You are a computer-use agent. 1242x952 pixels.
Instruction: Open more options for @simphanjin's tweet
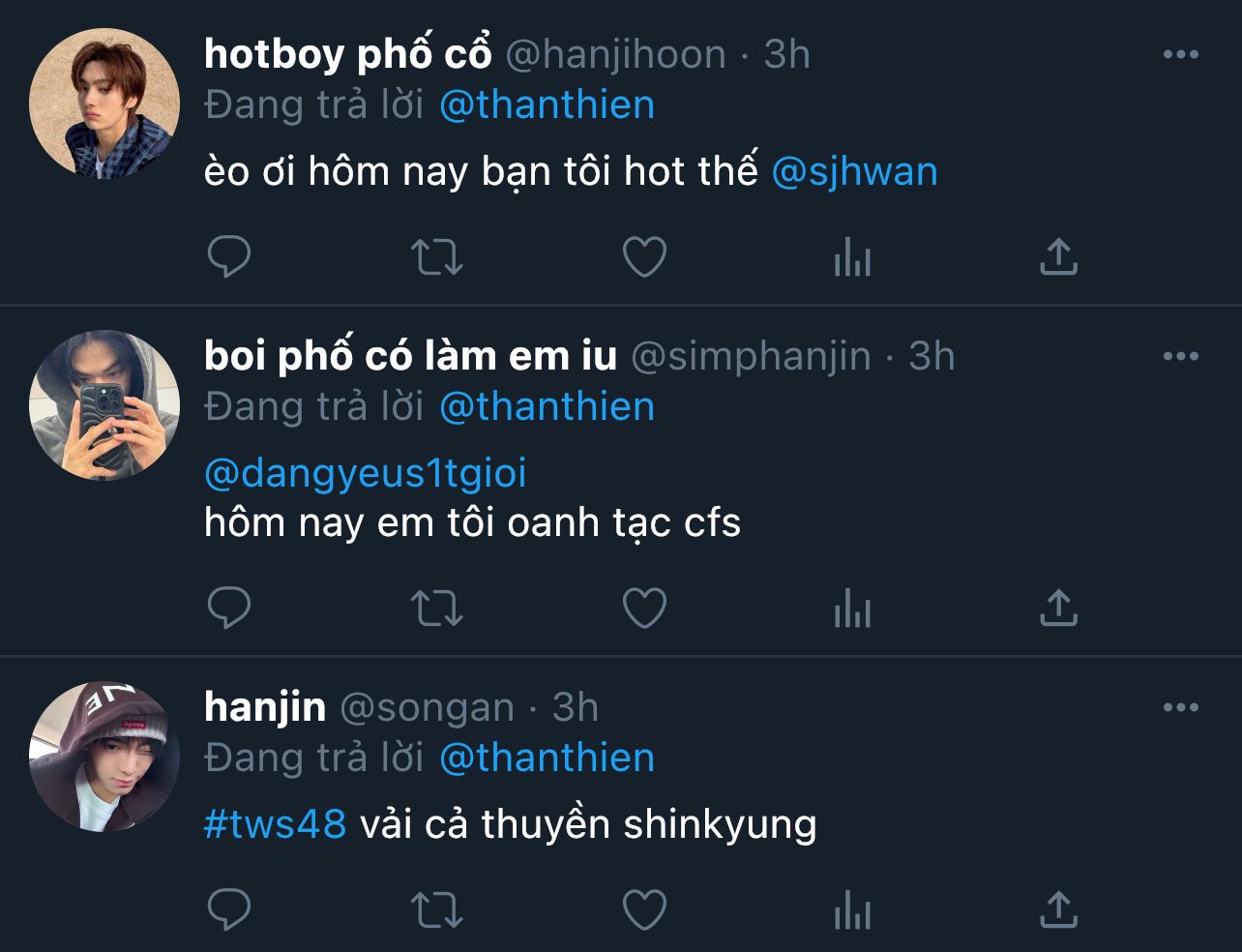[x=1180, y=356]
